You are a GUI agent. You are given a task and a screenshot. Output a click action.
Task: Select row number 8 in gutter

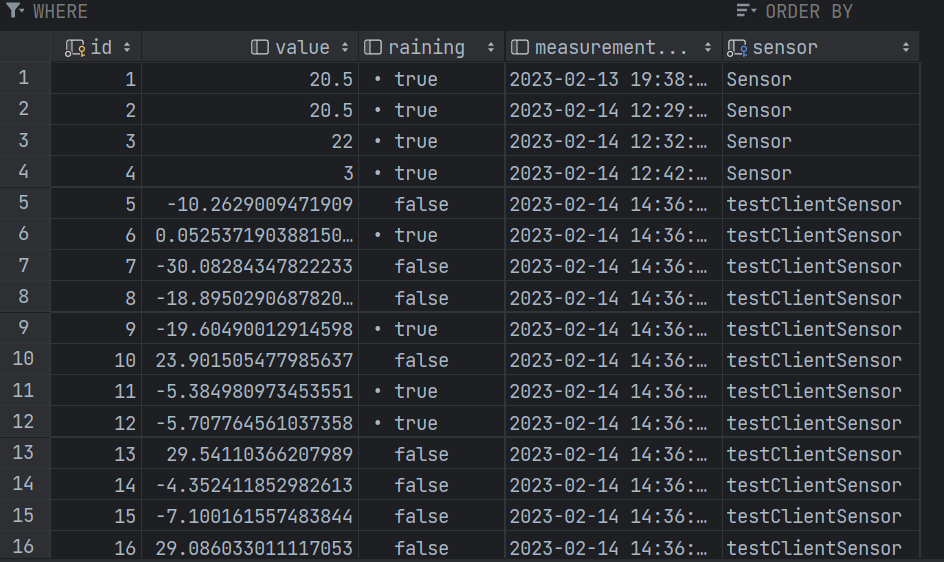[x=24, y=296]
